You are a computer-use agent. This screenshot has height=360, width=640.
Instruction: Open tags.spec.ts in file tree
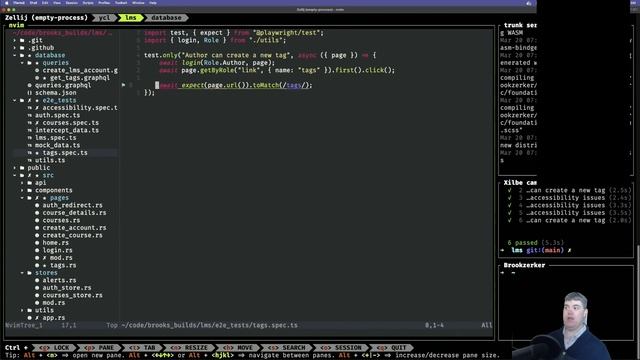point(65,153)
